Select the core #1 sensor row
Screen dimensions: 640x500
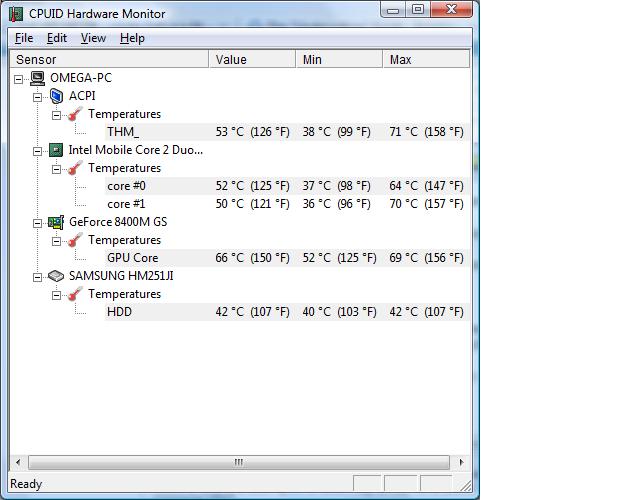click(x=287, y=204)
